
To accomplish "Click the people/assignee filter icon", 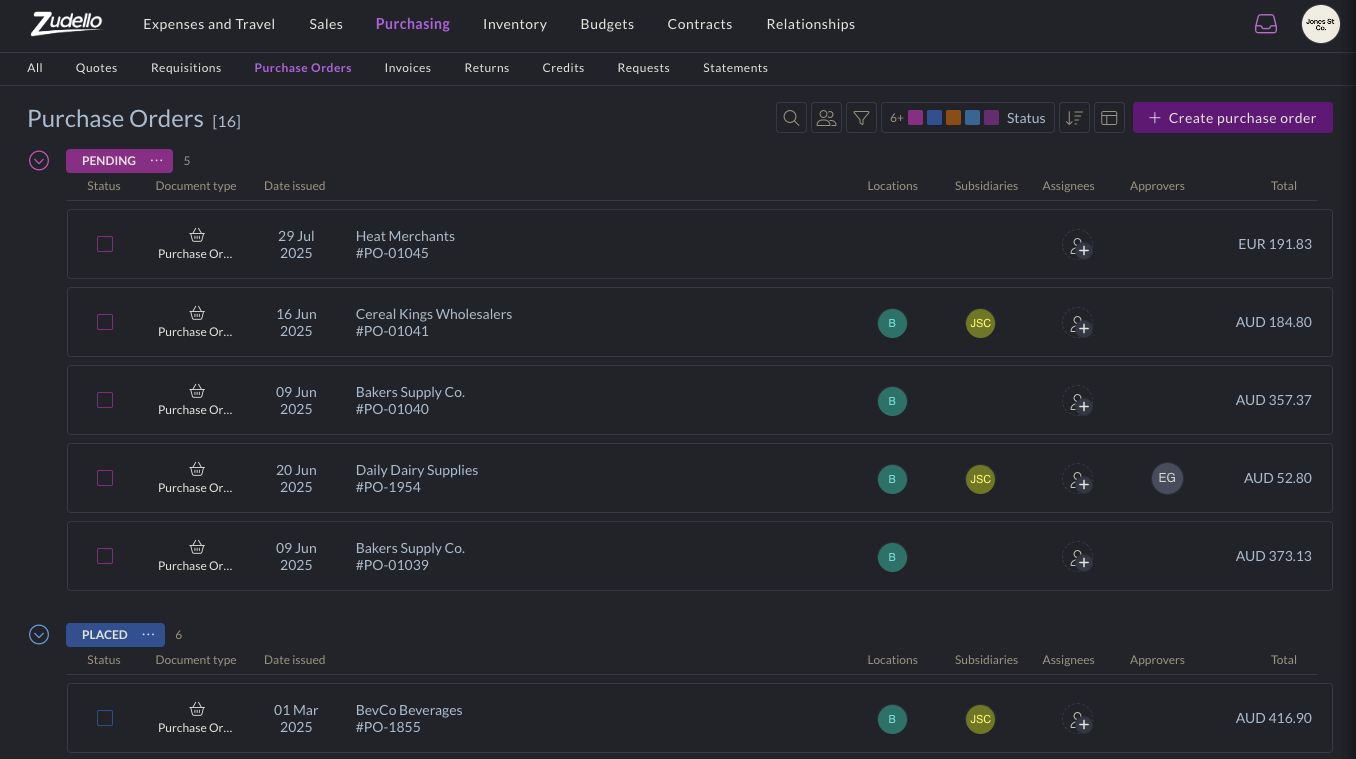I will tap(826, 118).
